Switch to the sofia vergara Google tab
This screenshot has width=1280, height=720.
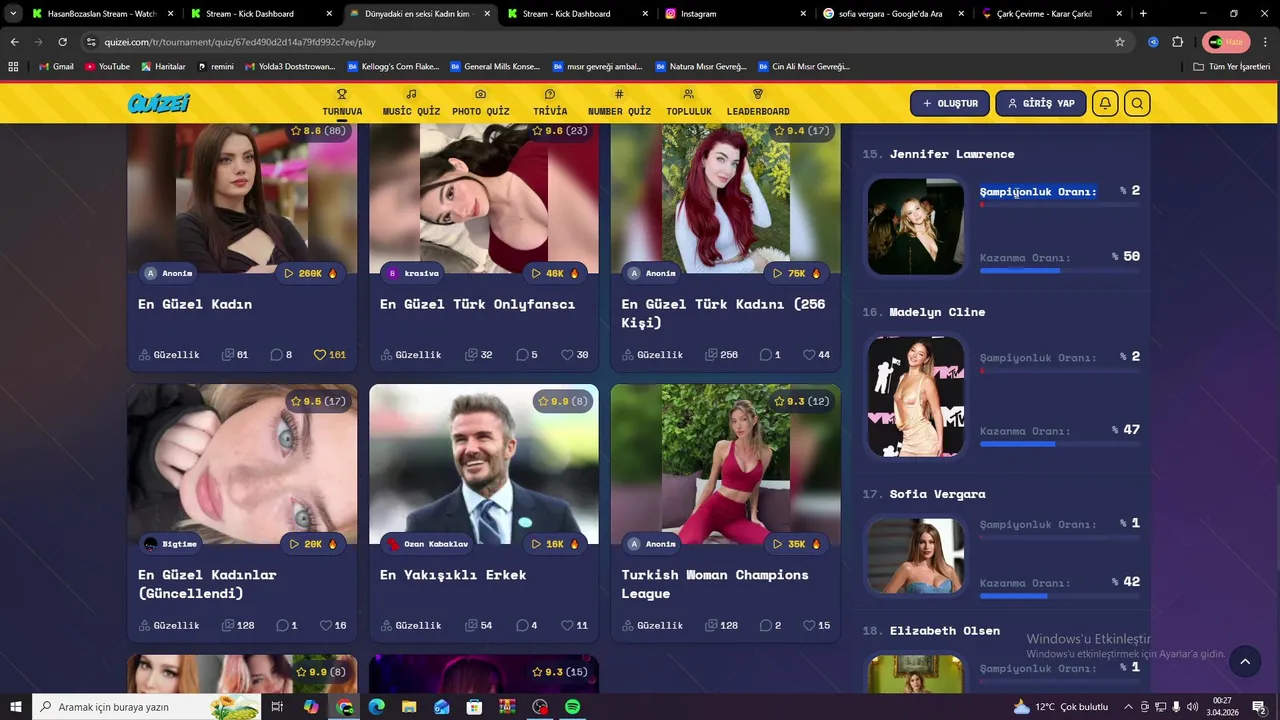[895, 14]
